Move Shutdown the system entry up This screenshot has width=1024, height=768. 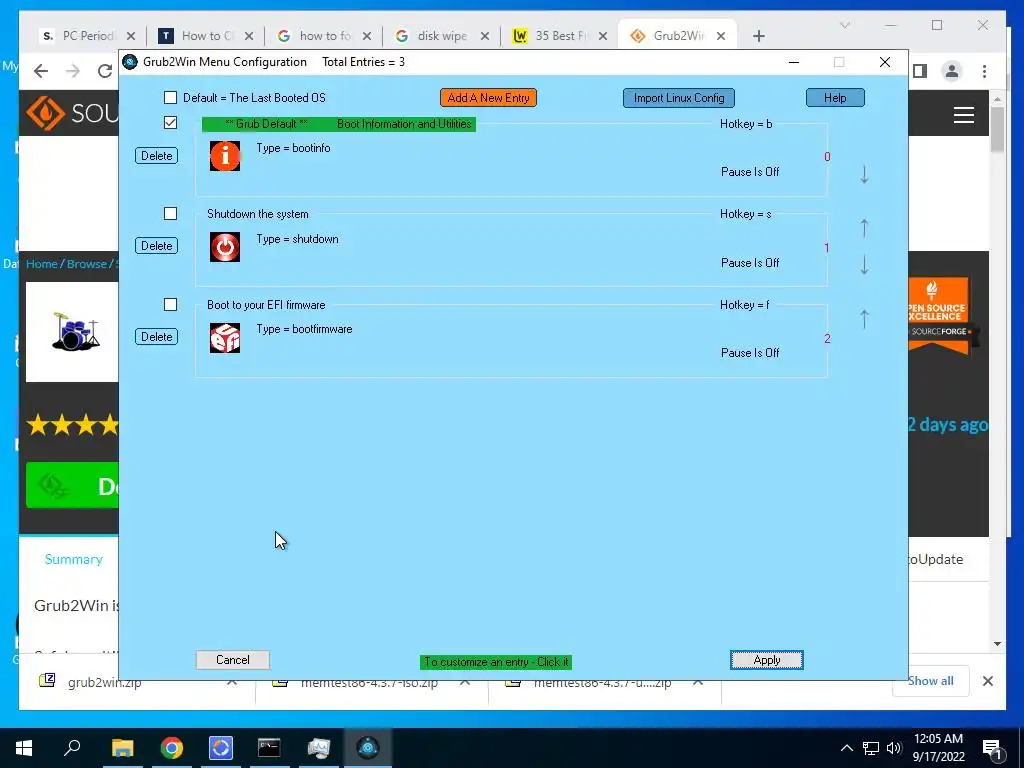point(864,227)
